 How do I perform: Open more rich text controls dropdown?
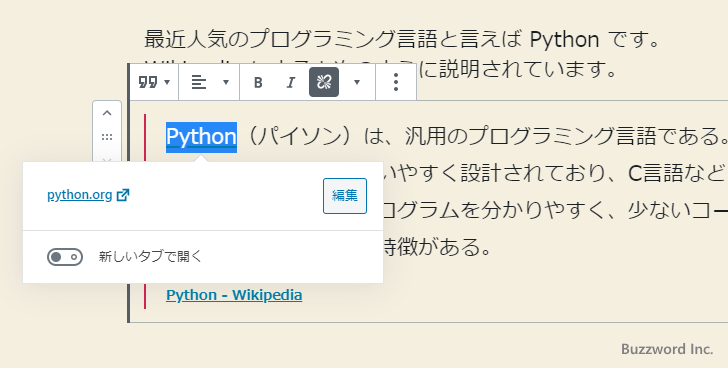point(357,82)
